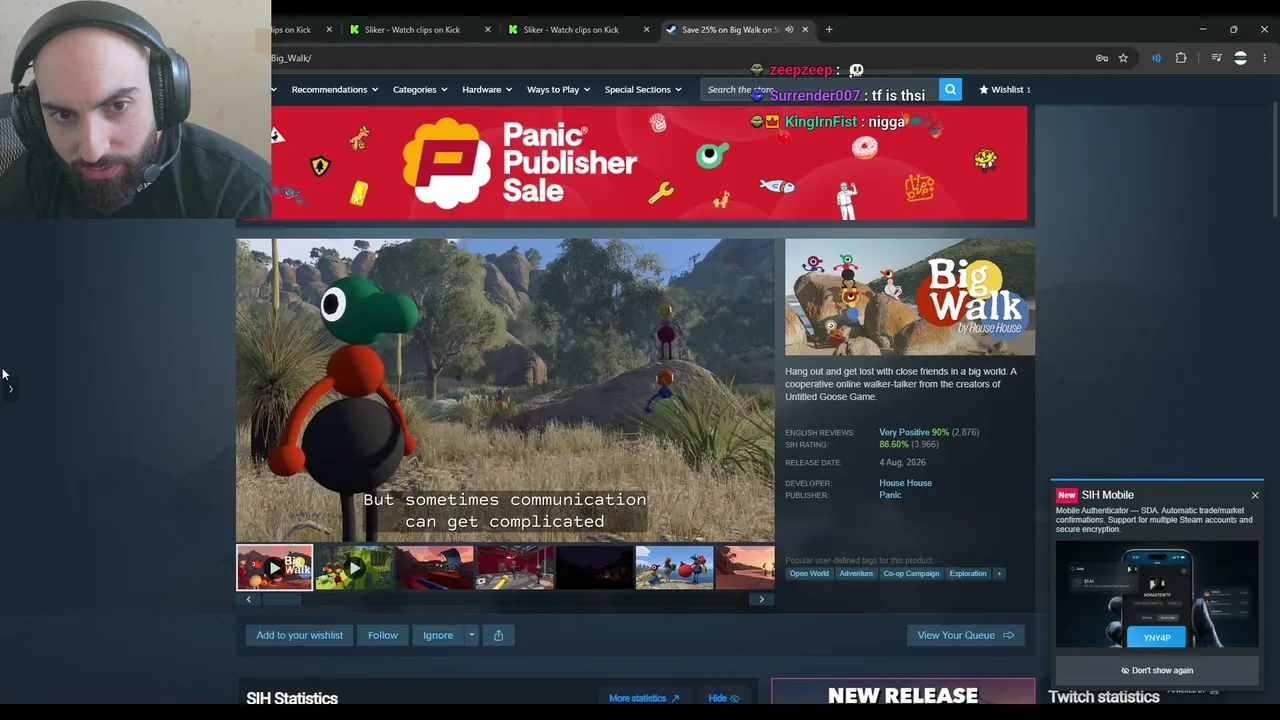Open the Wishlist star link
The width and height of the screenshot is (1280, 720).
pos(1004,90)
